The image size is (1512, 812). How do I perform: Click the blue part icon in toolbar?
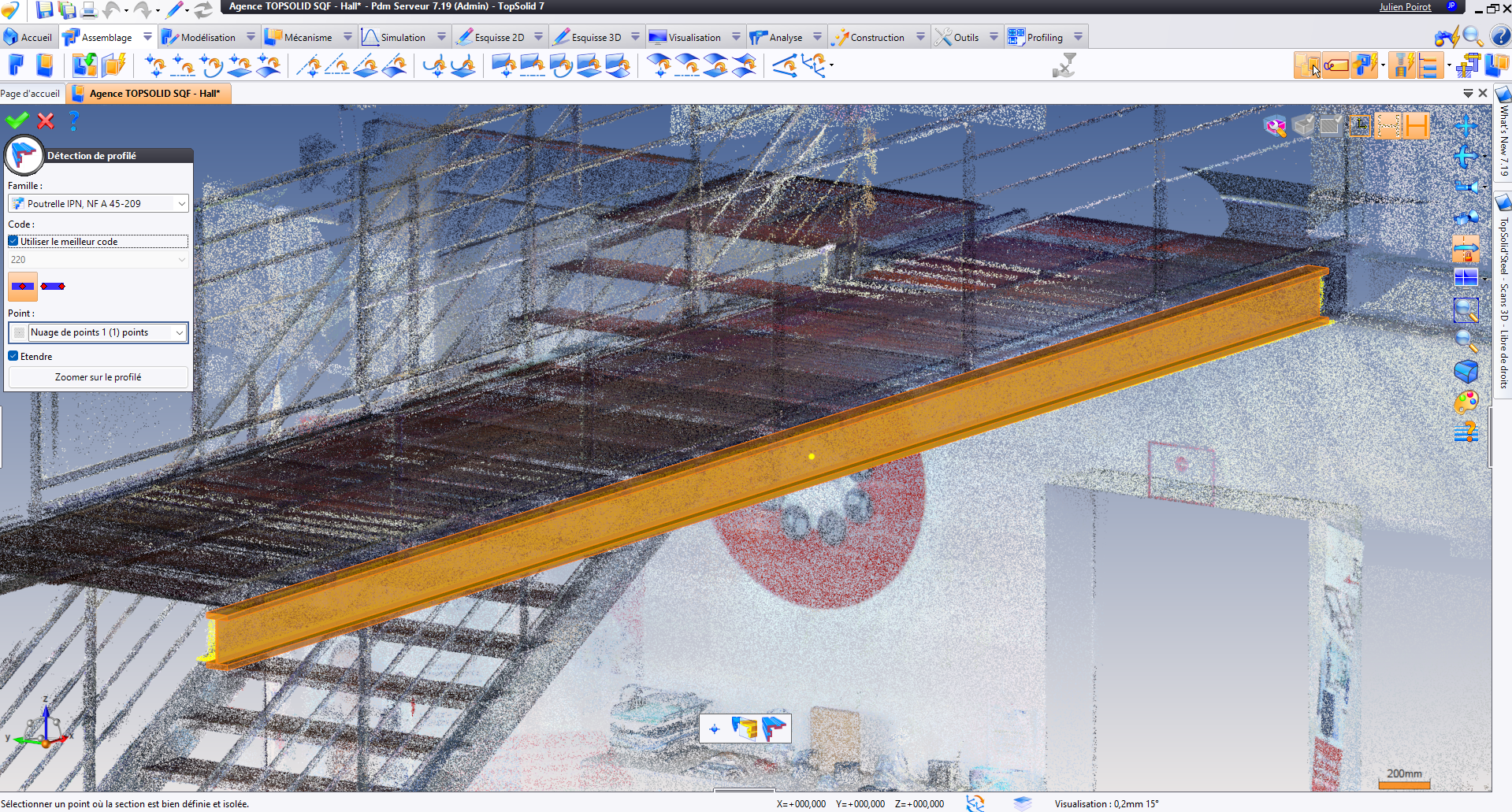[17, 65]
